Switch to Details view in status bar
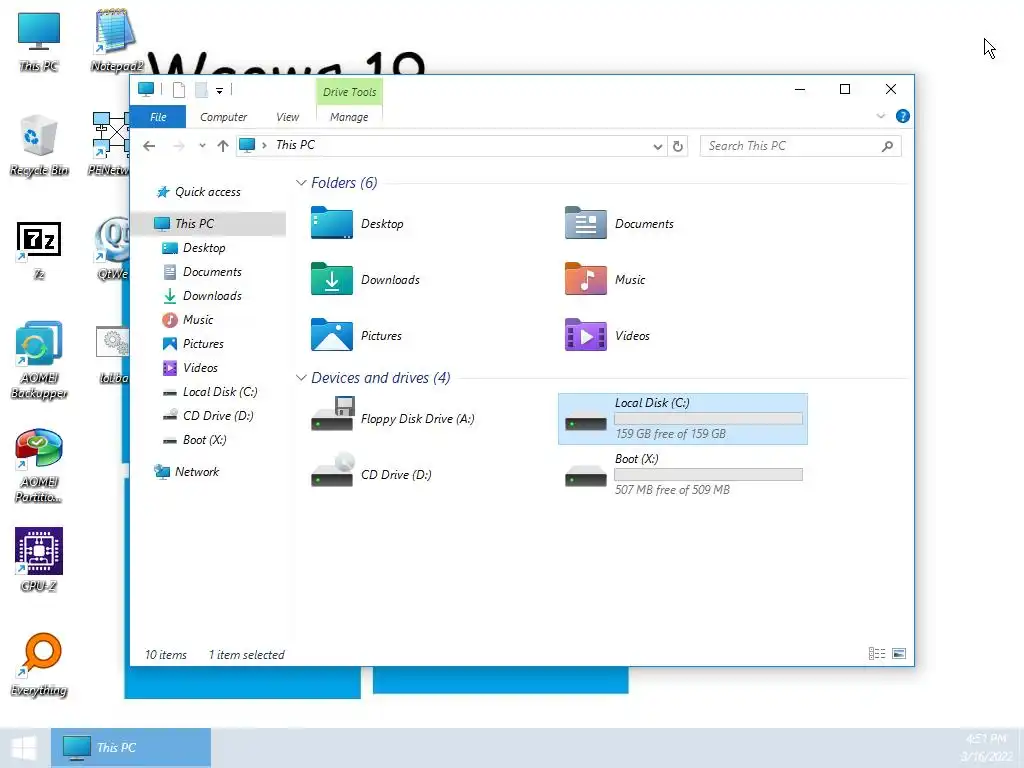This screenshot has height=768, width=1024. [876, 654]
